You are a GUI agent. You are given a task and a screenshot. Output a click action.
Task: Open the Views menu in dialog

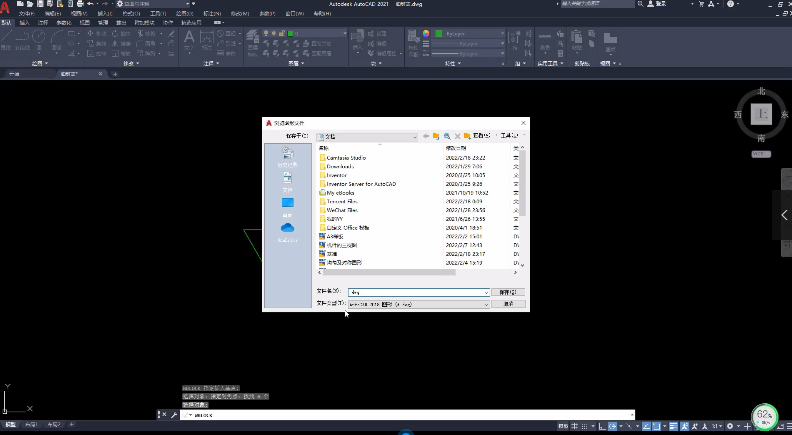(482, 136)
